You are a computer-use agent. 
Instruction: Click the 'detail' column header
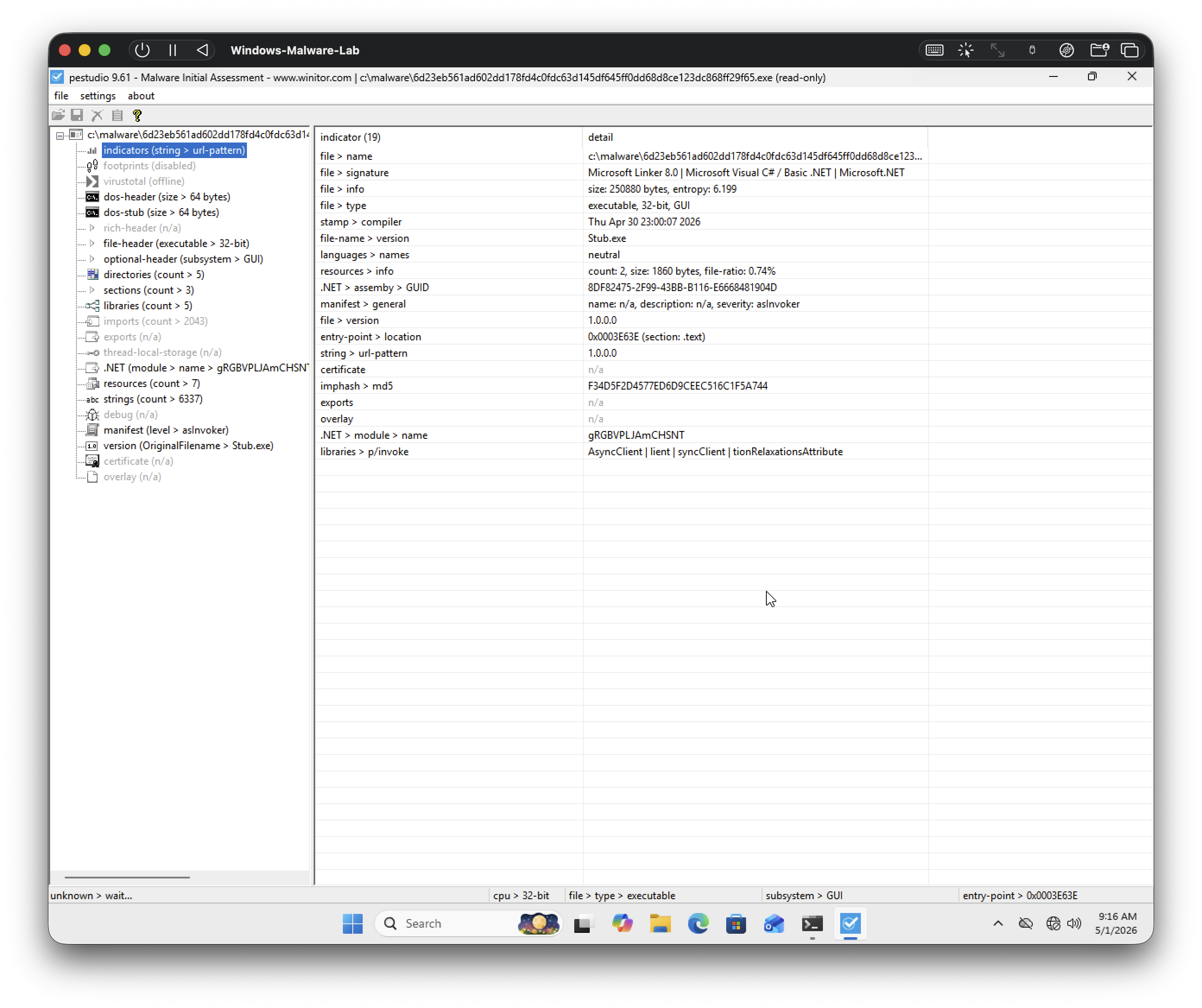pyautogui.click(x=755, y=137)
